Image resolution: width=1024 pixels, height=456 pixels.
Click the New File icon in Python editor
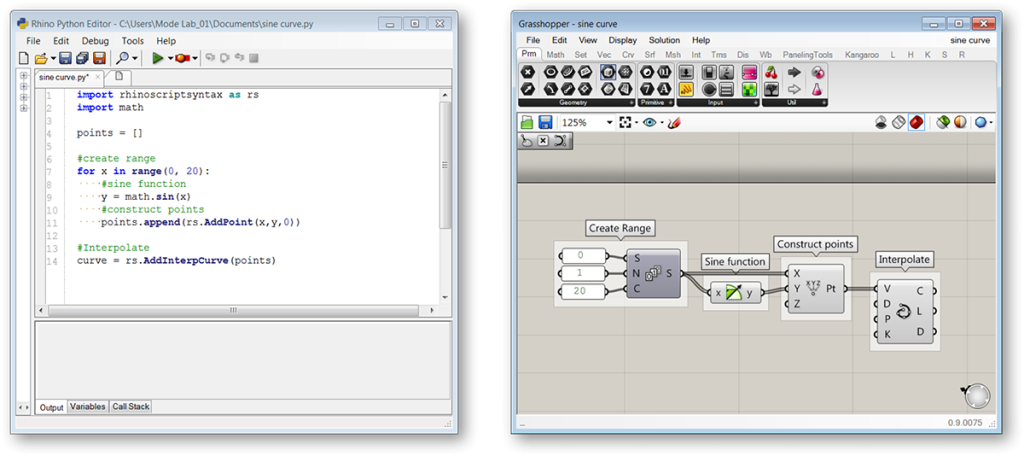[27, 59]
